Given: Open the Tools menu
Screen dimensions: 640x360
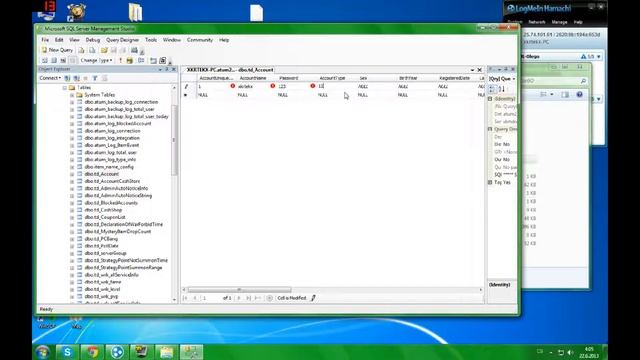Looking at the screenshot, I should 151,40.
